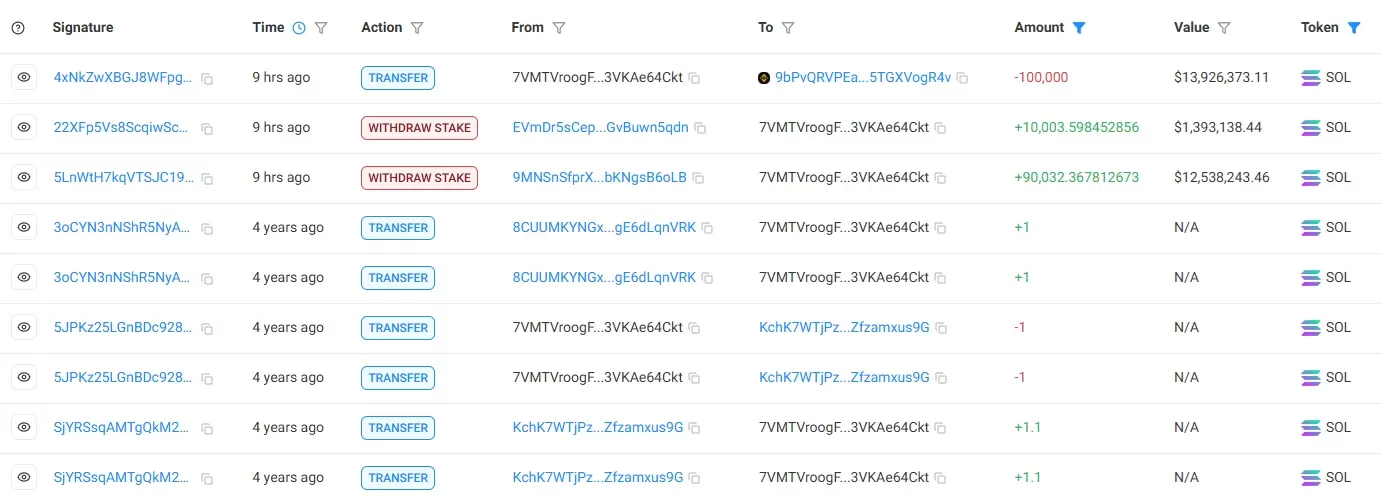The width and height of the screenshot is (1382, 499).
Task: Open the Amount column filter
Action: [1079, 28]
